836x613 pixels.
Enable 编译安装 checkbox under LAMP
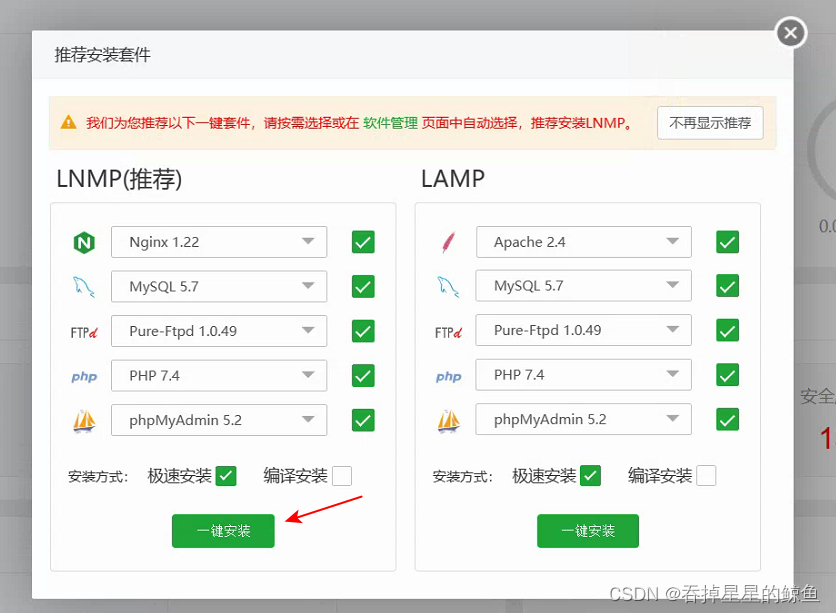tap(706, 475)
